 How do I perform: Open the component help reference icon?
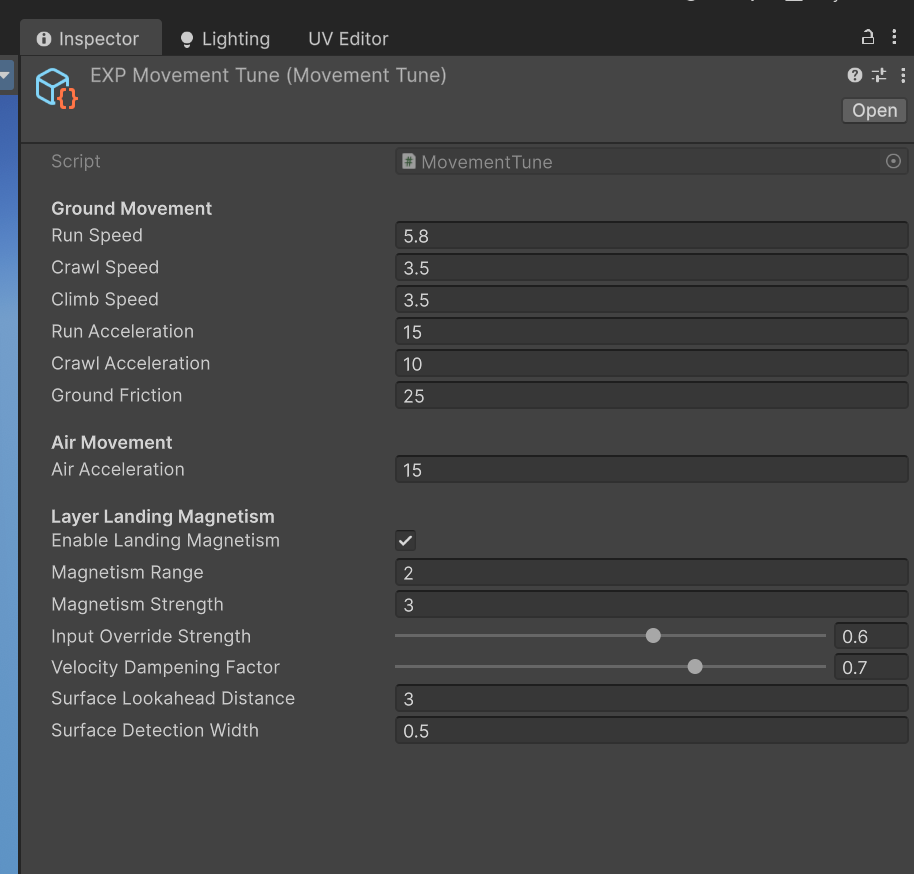click(x=855, y=75)
